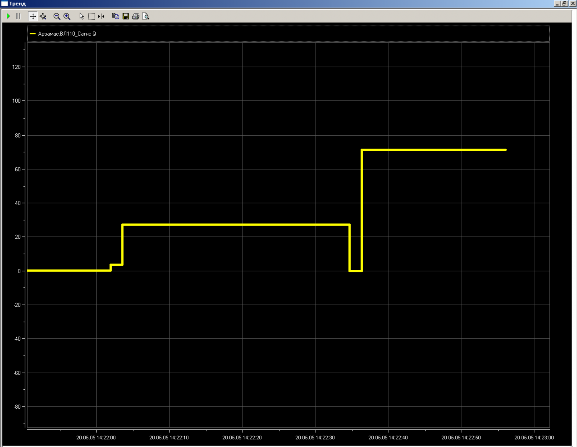Select the axes zoom tool
577x447 pixels.
pyautogui.click(x=43, y=16)
